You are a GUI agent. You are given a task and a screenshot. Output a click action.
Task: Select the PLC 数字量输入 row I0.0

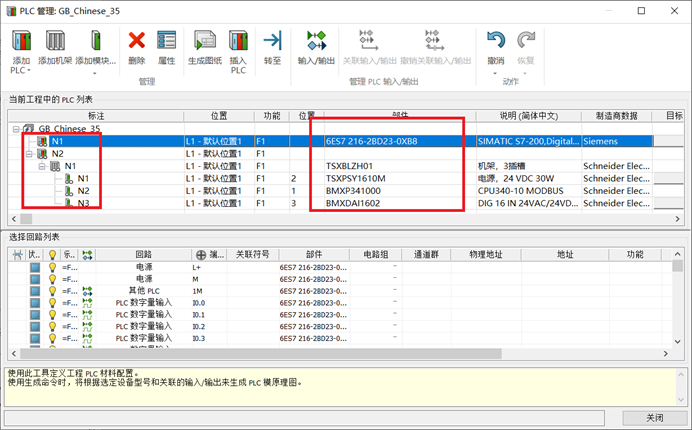pyautogui.click(x=340, y=303)
